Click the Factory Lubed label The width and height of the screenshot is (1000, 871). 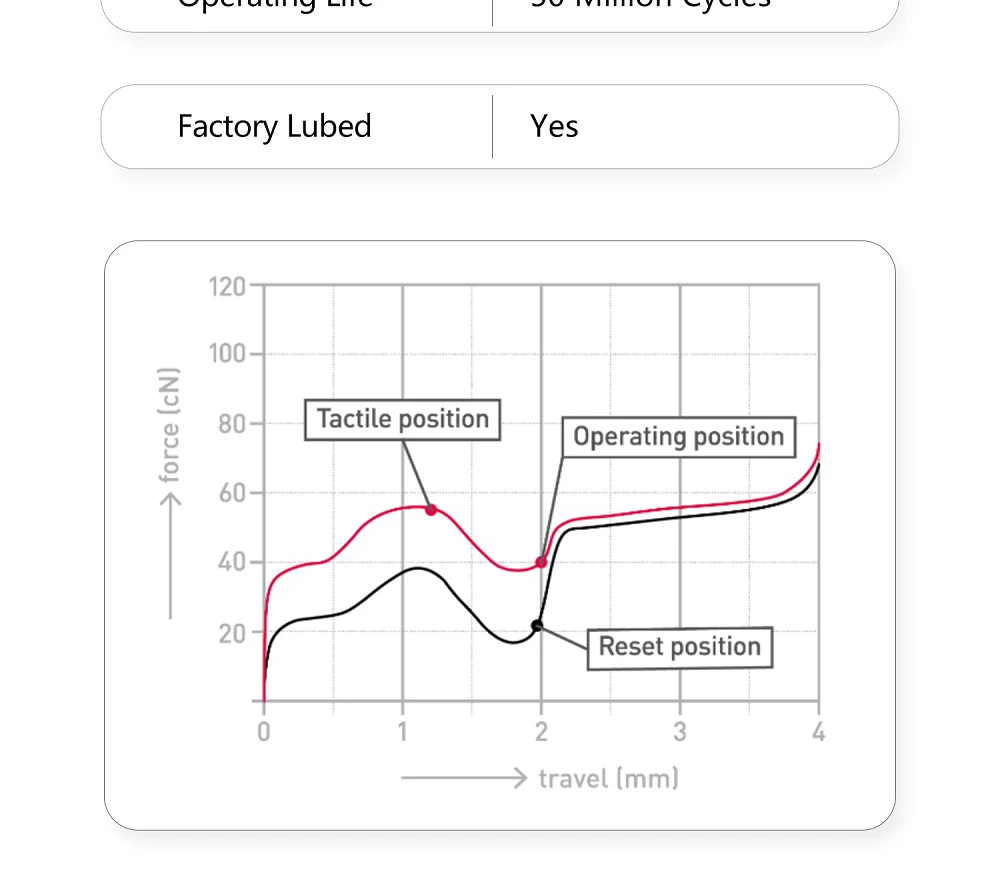pos(274,127)
